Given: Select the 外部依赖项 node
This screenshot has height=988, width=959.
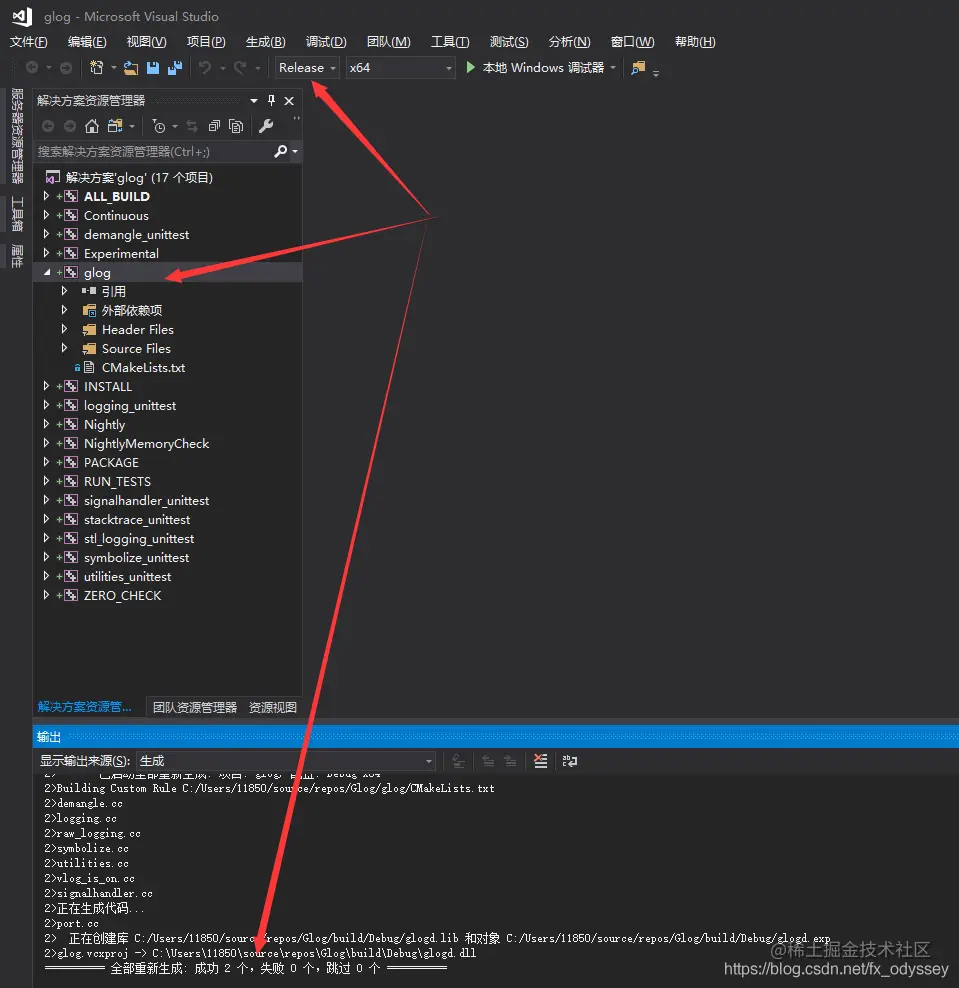Looking at the screenshot, I should pos(132,310).
